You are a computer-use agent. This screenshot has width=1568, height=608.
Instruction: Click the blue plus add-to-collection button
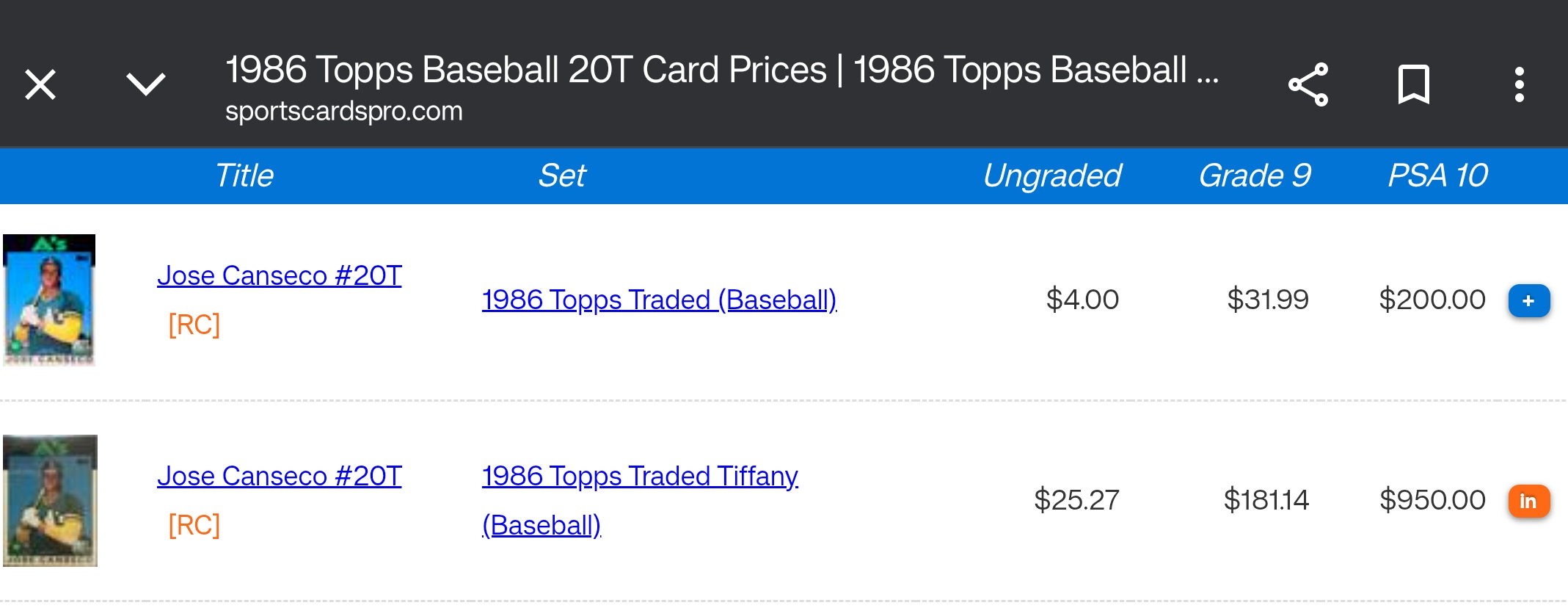click(x=1528, y=301)
